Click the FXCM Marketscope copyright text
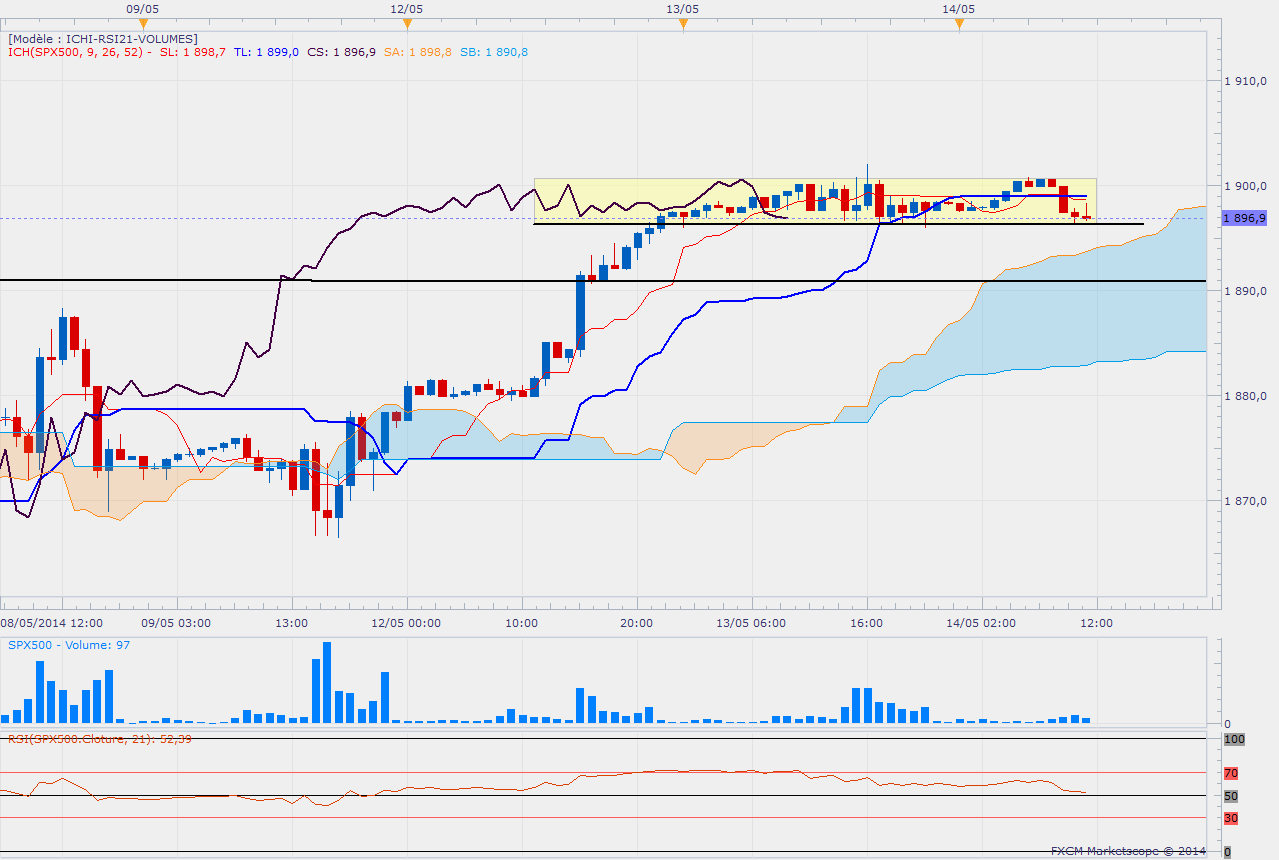Screen dimensions: 1279x860 (1128, 851)
